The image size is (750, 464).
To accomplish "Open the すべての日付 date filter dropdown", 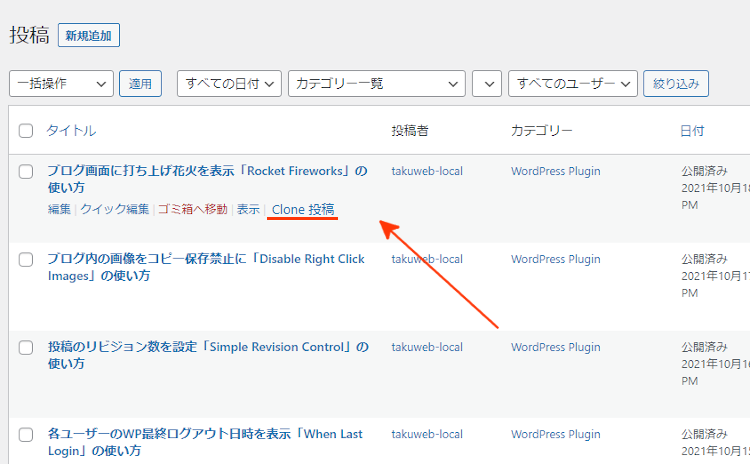I will click(x=229, y=84).
